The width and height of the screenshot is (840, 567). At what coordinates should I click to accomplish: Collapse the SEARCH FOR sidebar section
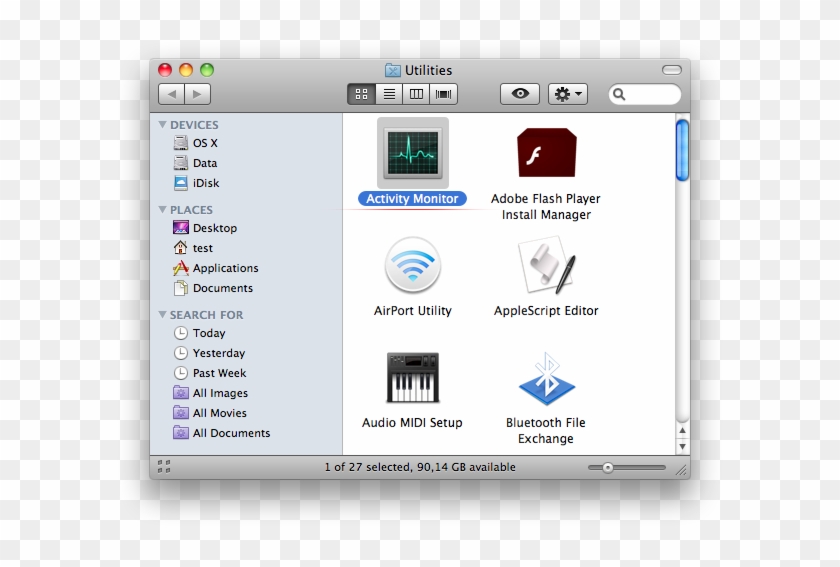coord(162,315)
